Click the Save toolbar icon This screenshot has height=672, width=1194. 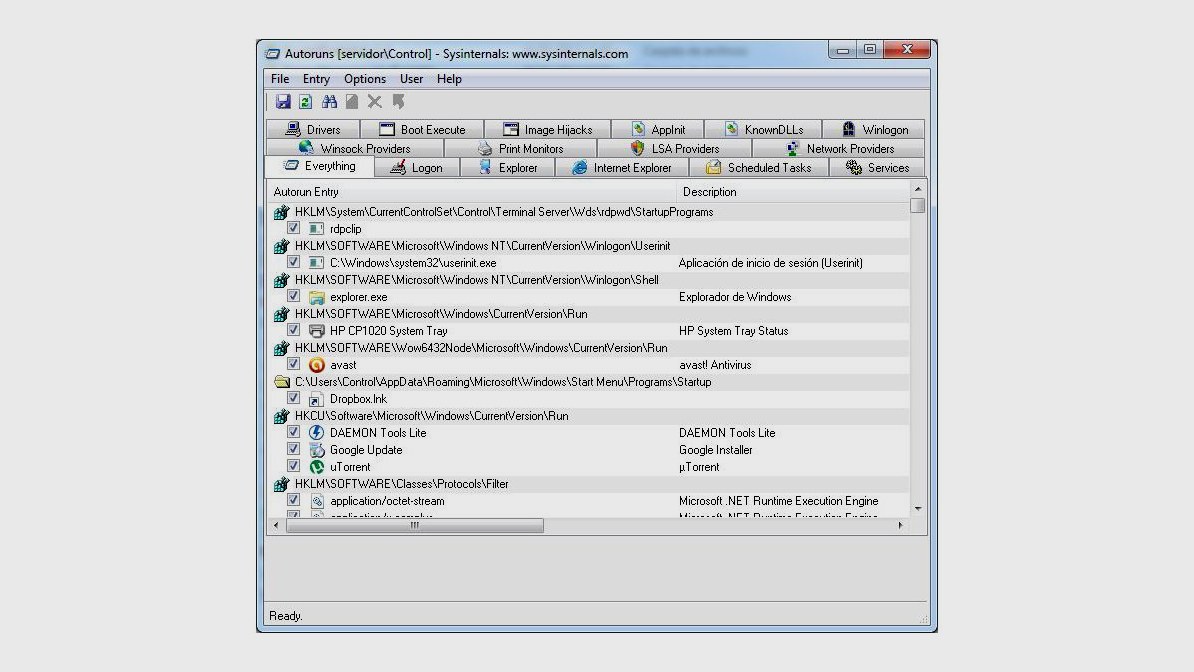tap(283, 101)
